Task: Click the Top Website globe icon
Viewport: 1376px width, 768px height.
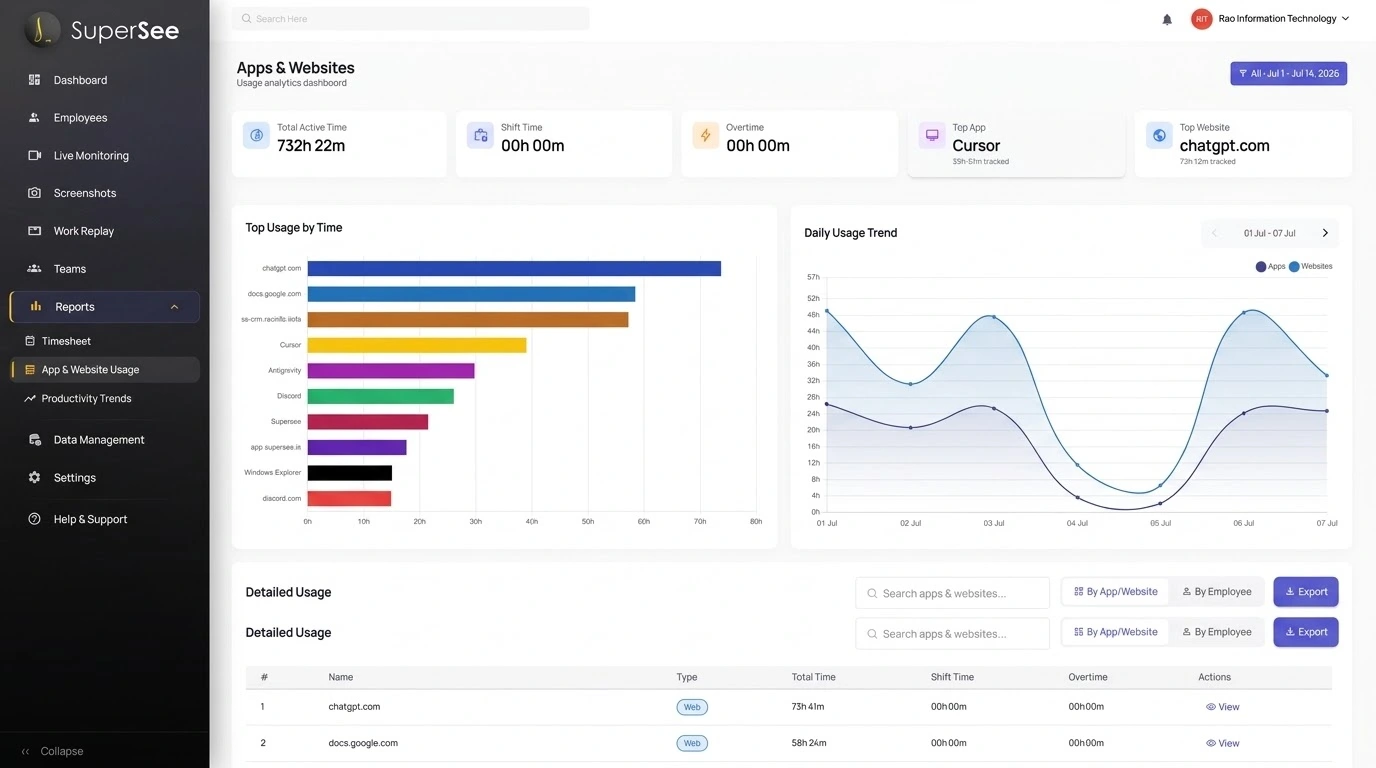Action: (x=1159, y=136)
